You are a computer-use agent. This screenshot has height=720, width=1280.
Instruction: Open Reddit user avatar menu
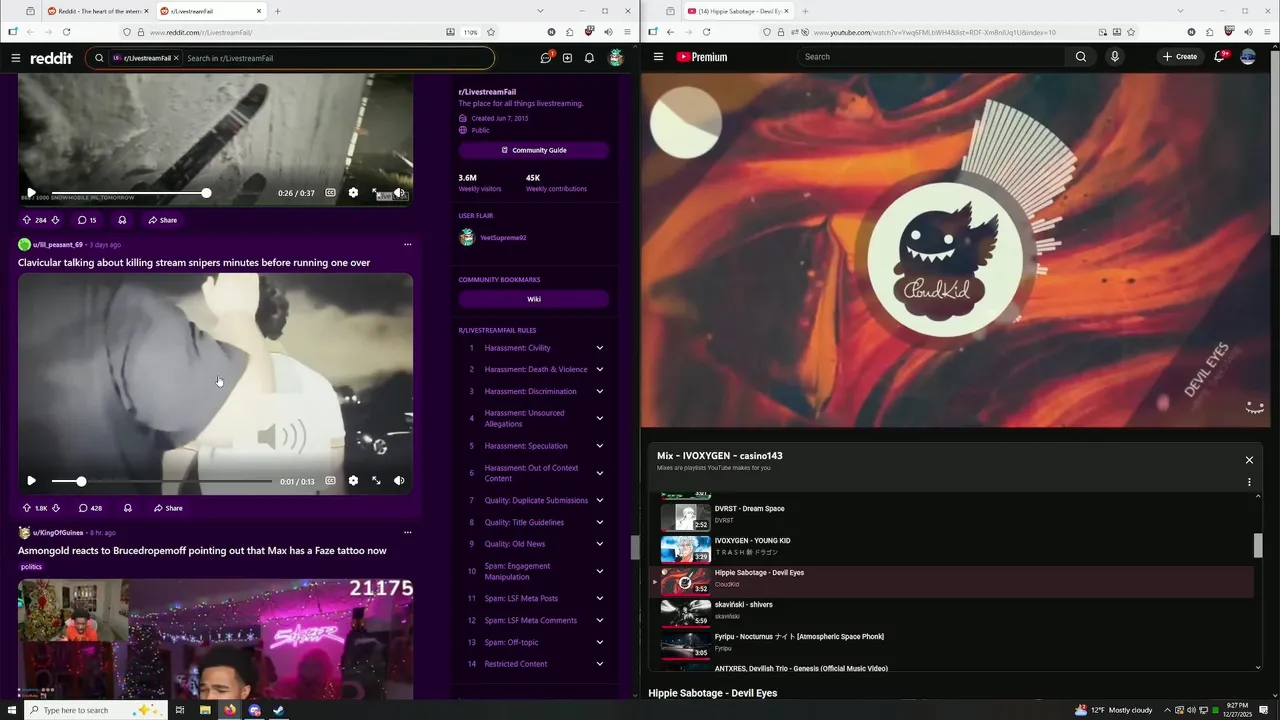click(616, 58)
